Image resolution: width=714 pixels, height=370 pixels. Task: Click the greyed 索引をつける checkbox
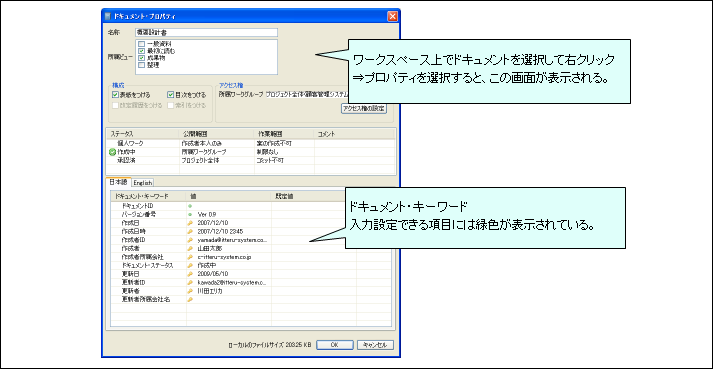[x=170, y=105]
